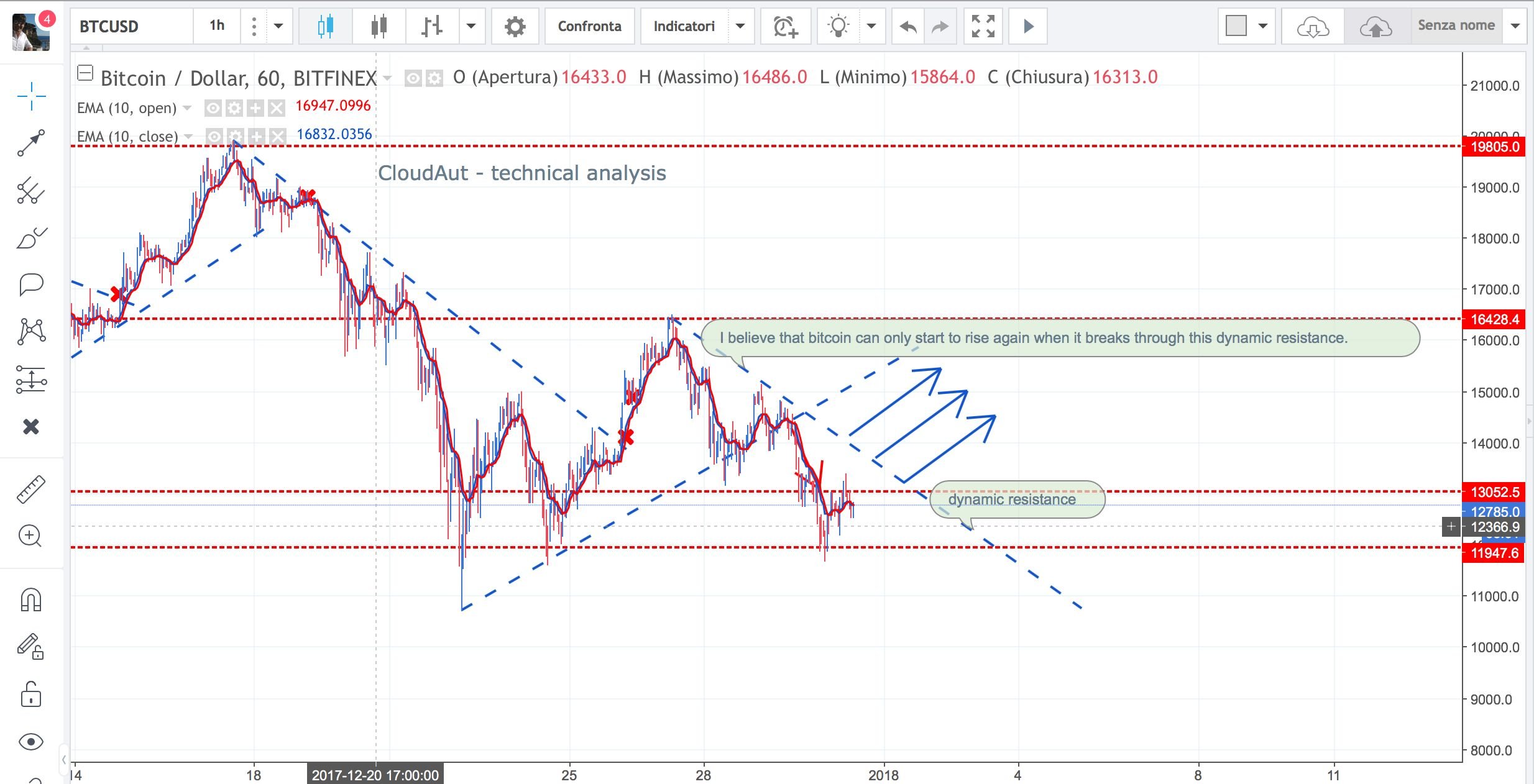Open the Indicatori indicators dialog
The image size is (1534, 784).
tap(684, 26)
